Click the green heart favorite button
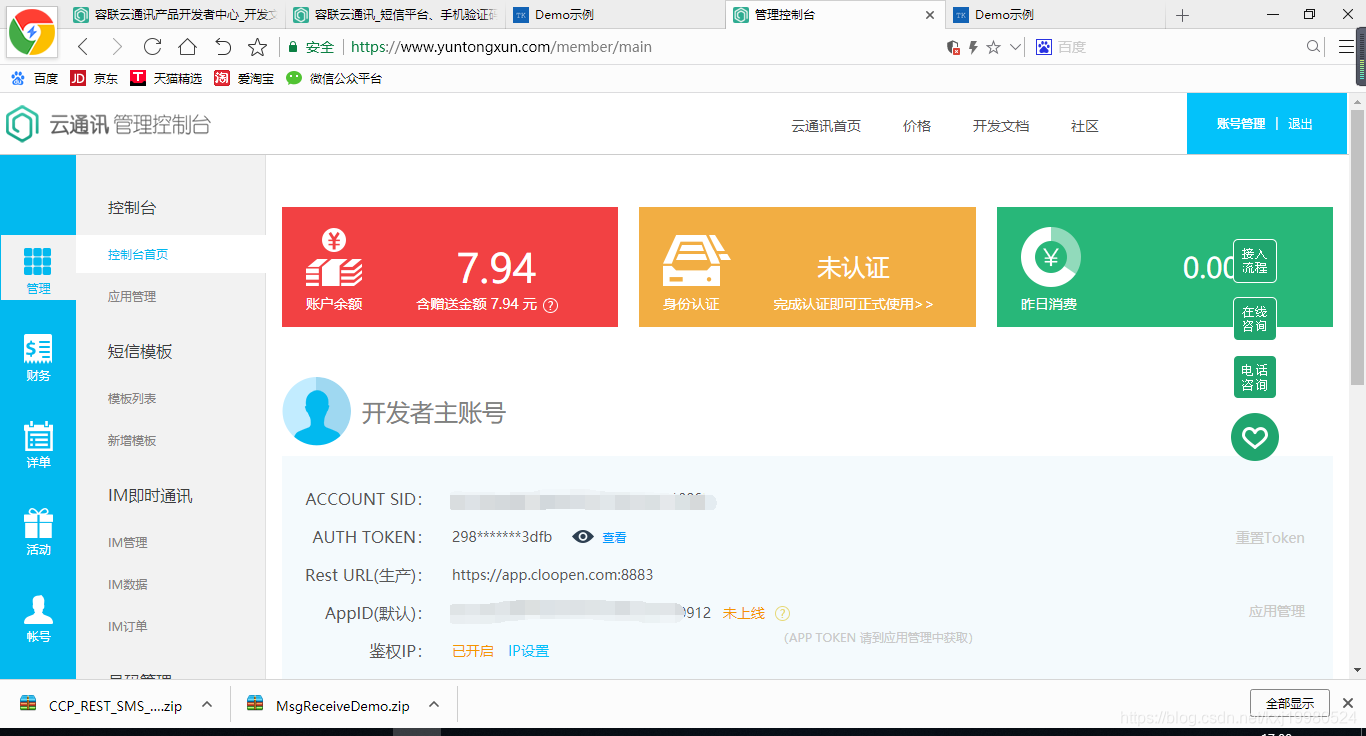 tap(1255, 437)
